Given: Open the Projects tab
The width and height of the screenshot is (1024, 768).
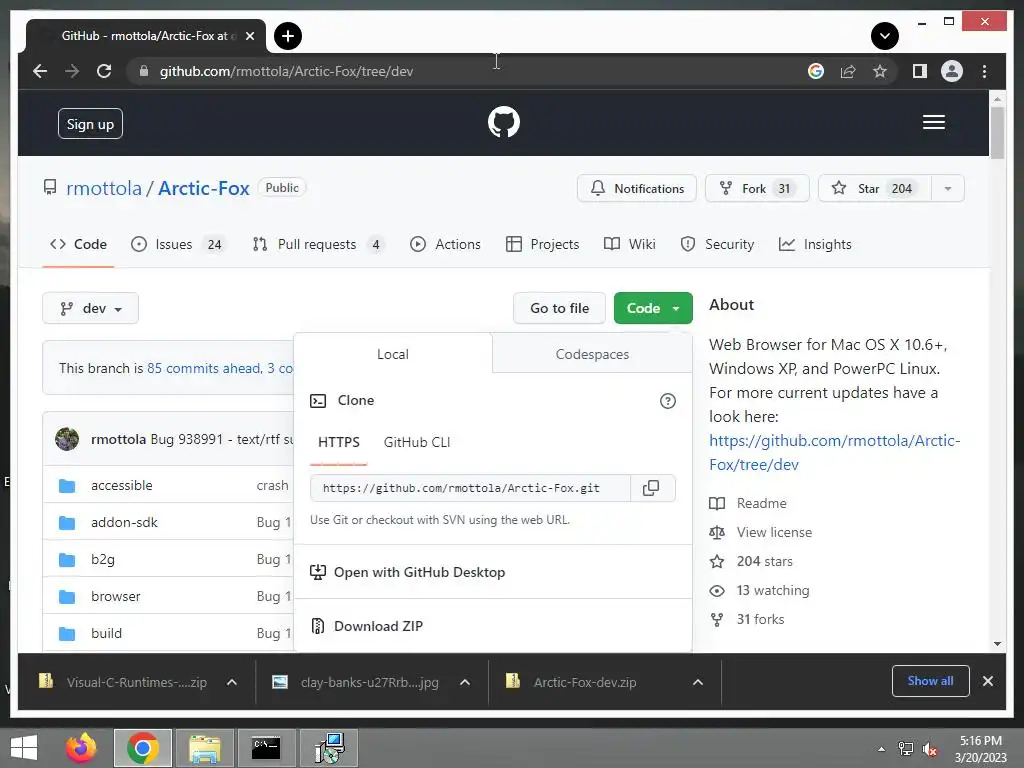Looking at the screenshot, I should coord(543,244).
